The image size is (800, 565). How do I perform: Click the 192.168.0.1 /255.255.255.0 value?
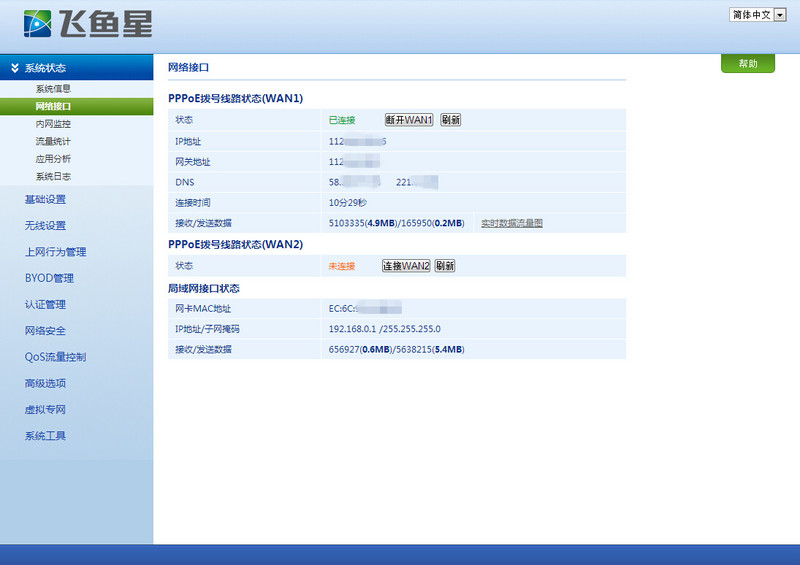click(x=385, y=329)
